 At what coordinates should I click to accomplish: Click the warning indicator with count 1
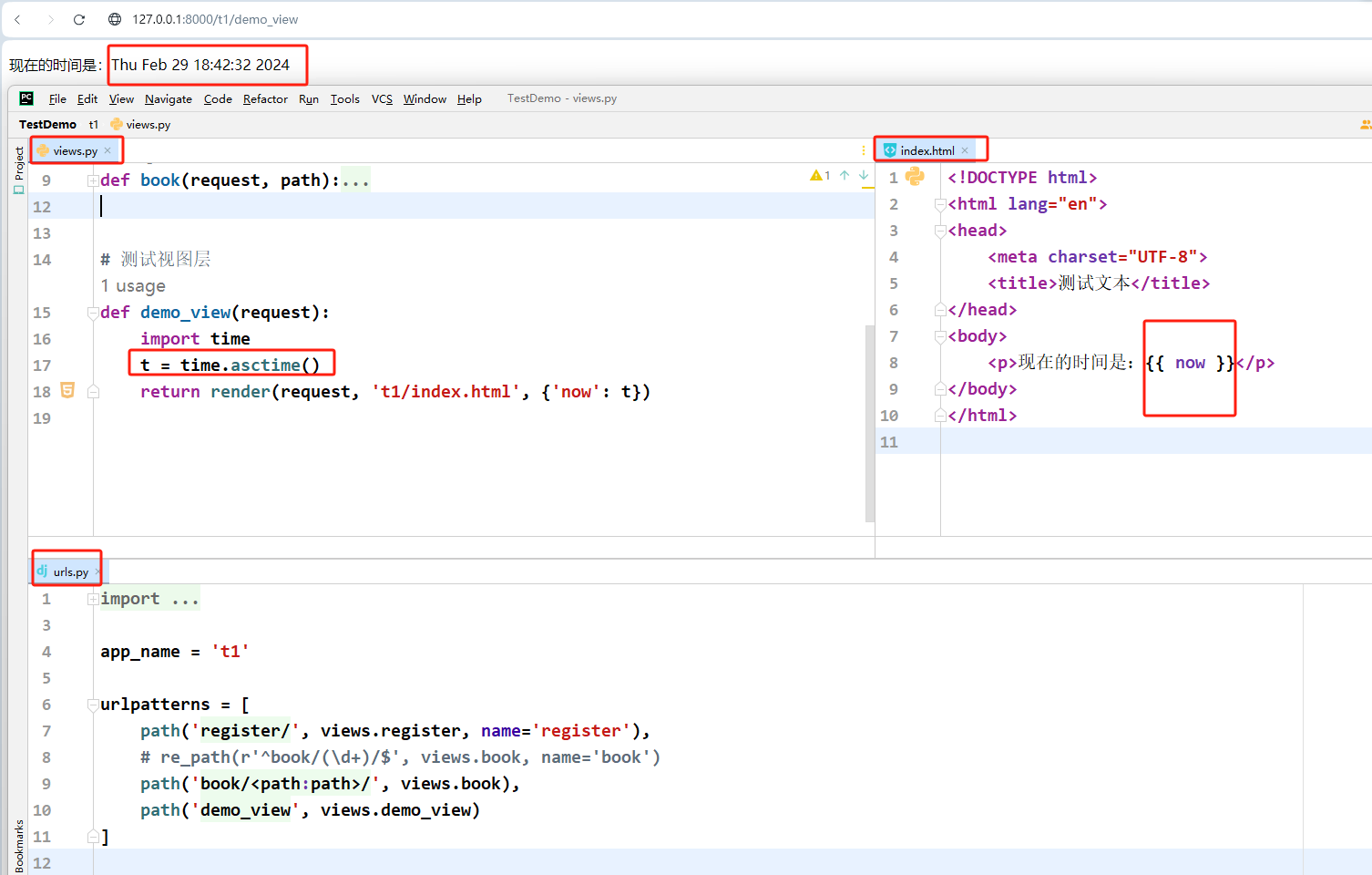pos(820,175)
